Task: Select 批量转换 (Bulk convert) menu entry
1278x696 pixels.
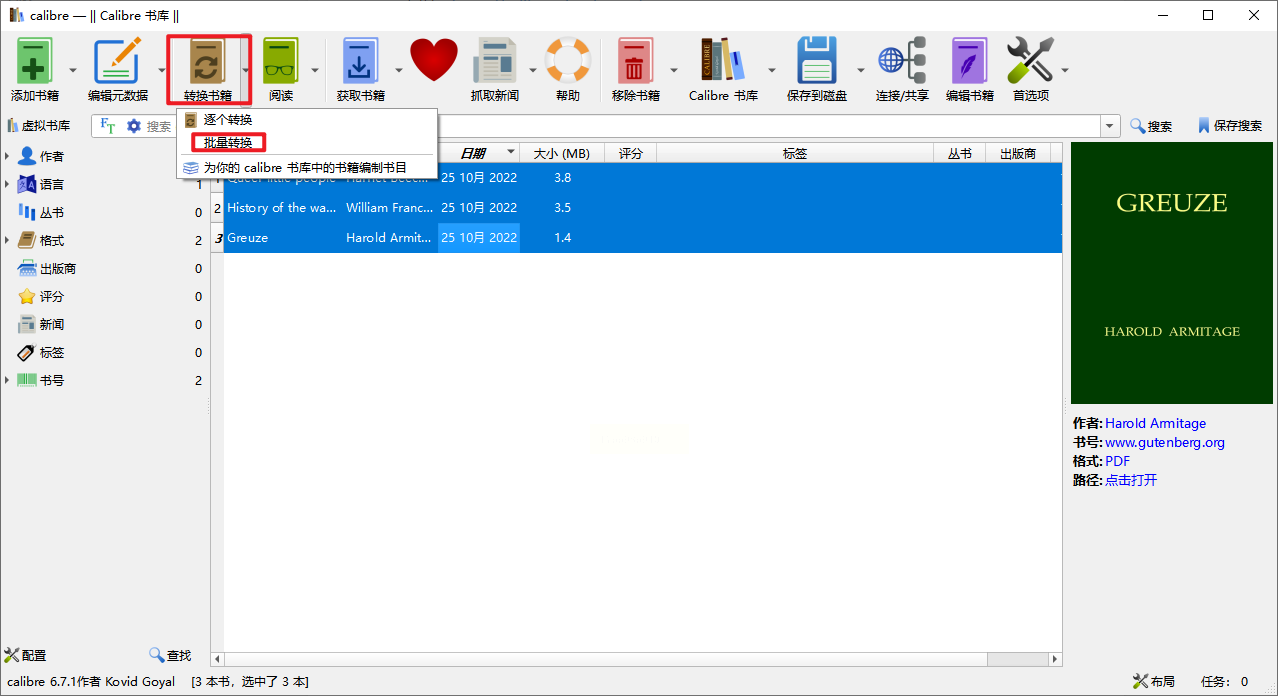Action: 228,143
